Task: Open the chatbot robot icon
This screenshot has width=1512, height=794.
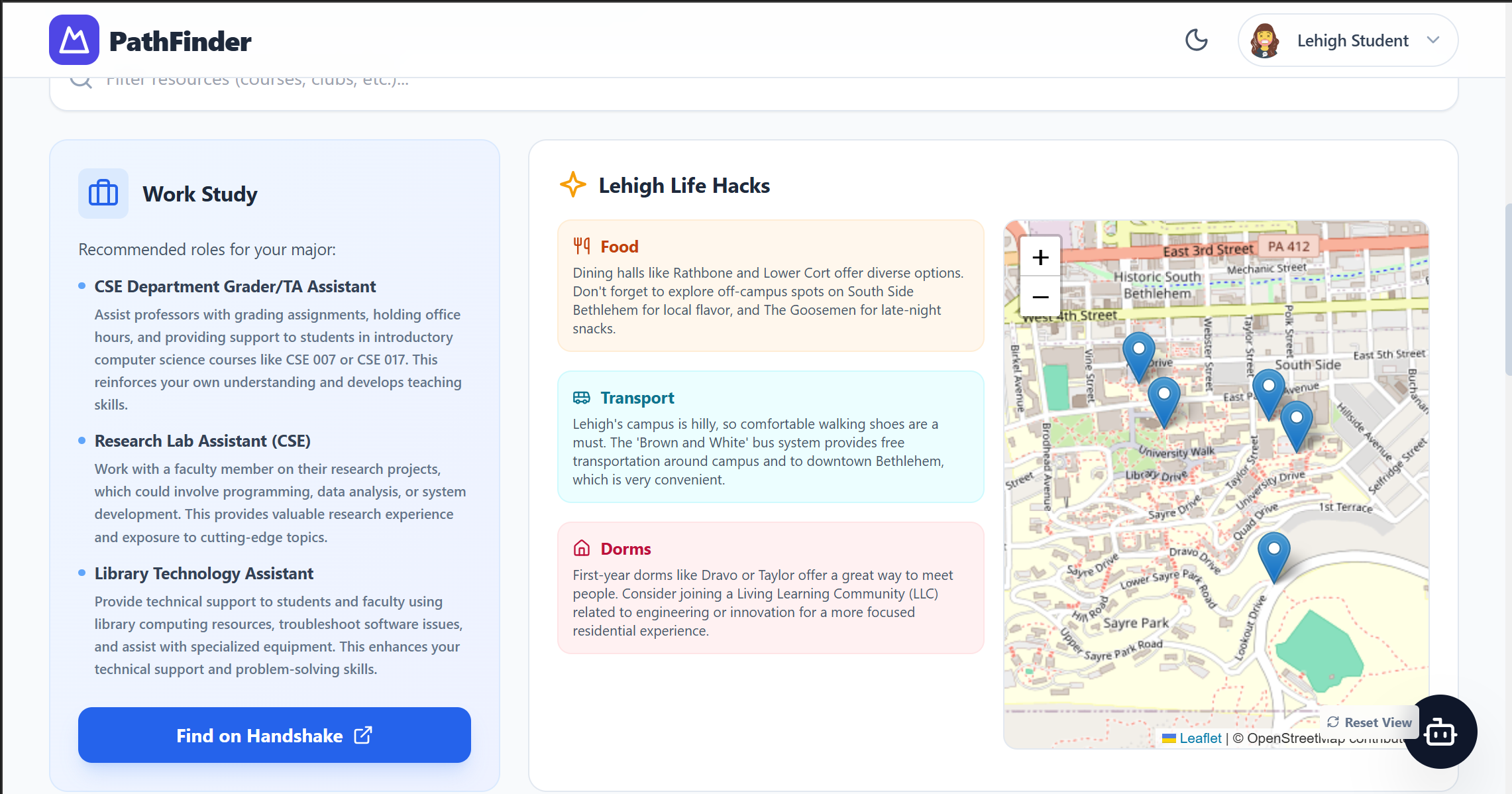Action: (x=1440, y=732)
